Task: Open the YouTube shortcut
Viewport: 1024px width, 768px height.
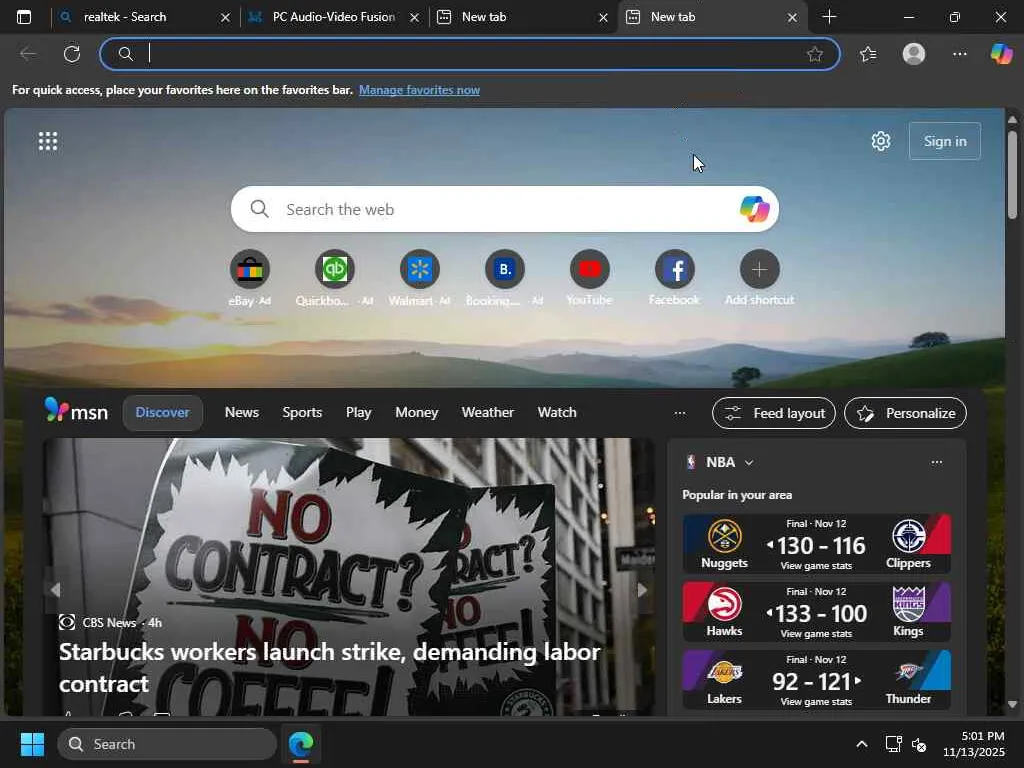Action: tap(589, 269)
